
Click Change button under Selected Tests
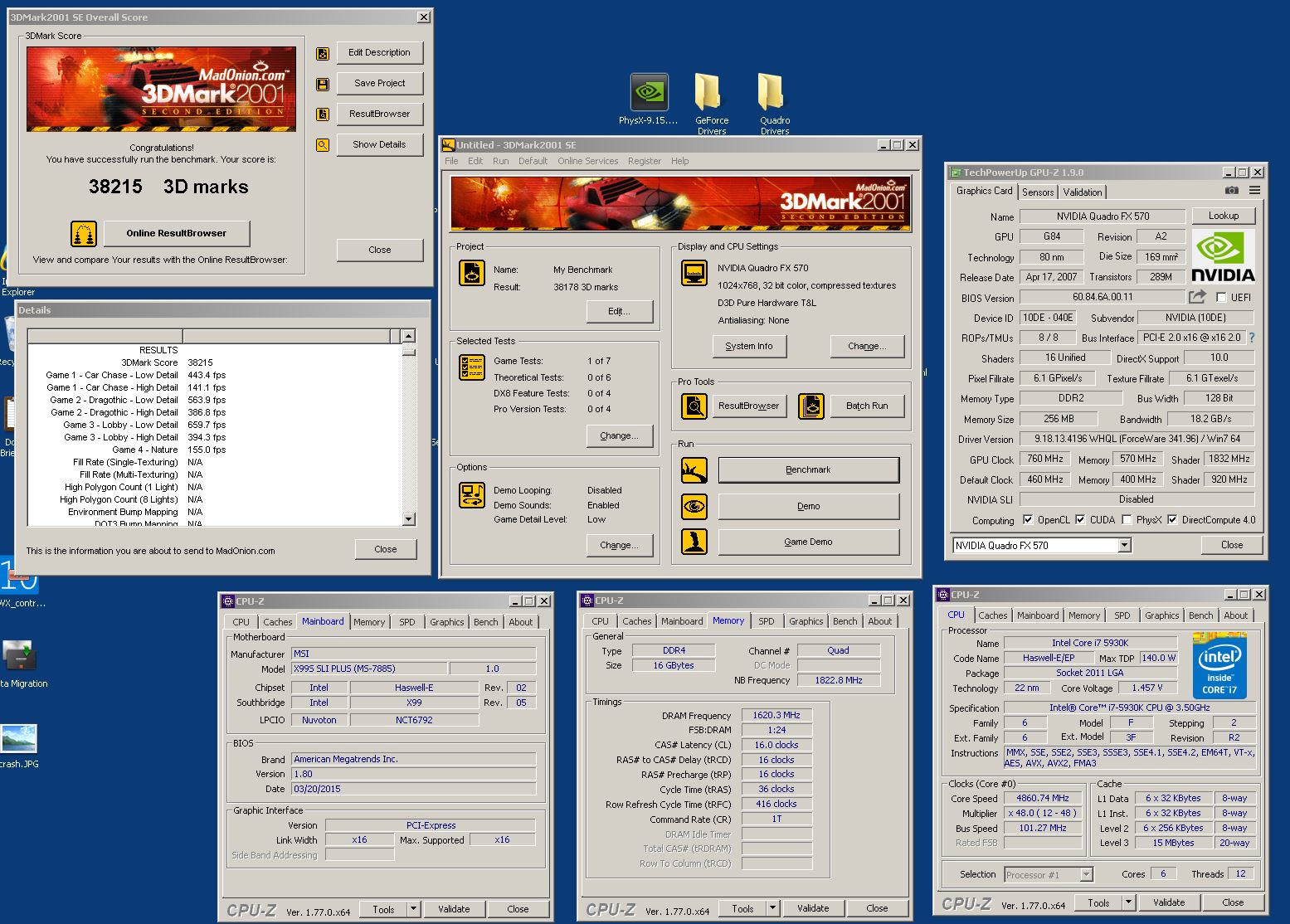coord(619,436)
